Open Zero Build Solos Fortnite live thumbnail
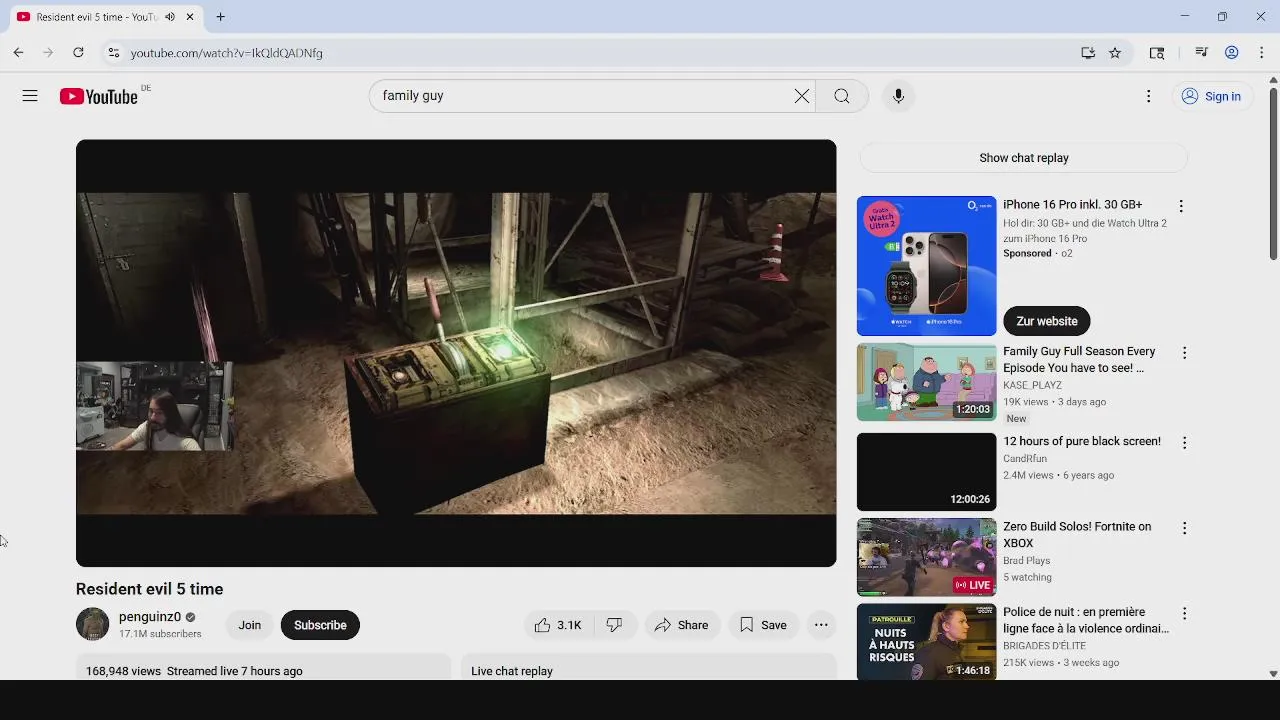Image resolution: width=1280 pixels, height=720 pixels. click(x=927, y=557)
